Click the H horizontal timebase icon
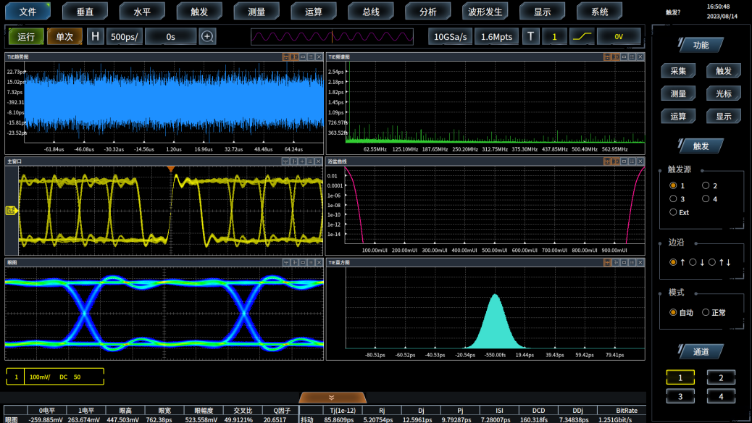 95,37
